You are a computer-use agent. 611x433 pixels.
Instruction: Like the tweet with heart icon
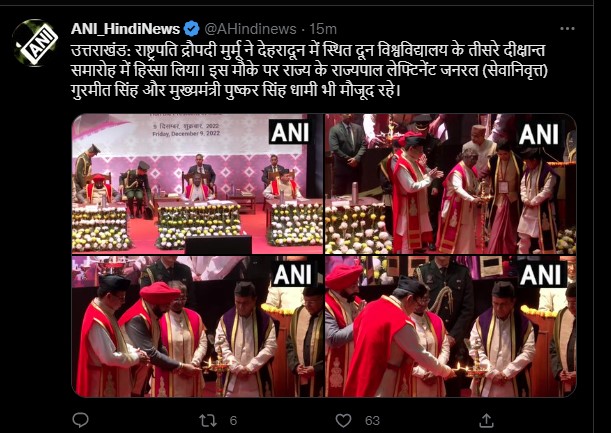click(343, 421)
